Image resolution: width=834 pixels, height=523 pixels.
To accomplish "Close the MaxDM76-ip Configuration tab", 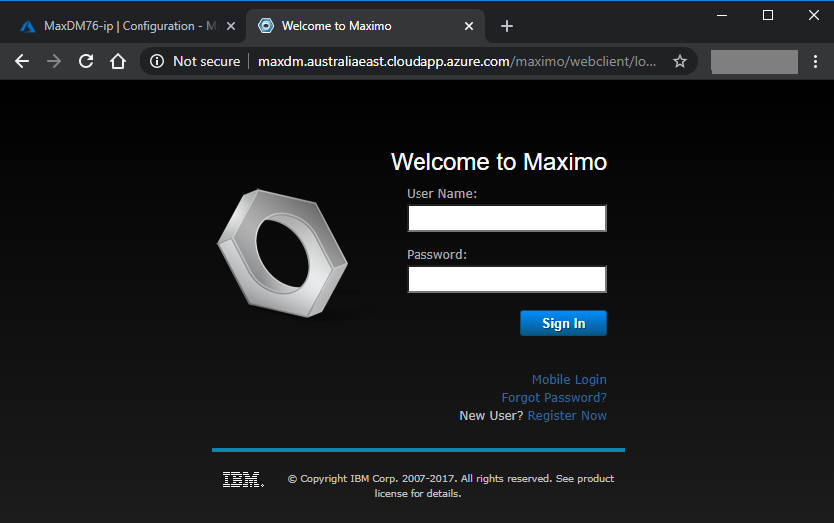I will click(x=231, y=26).
